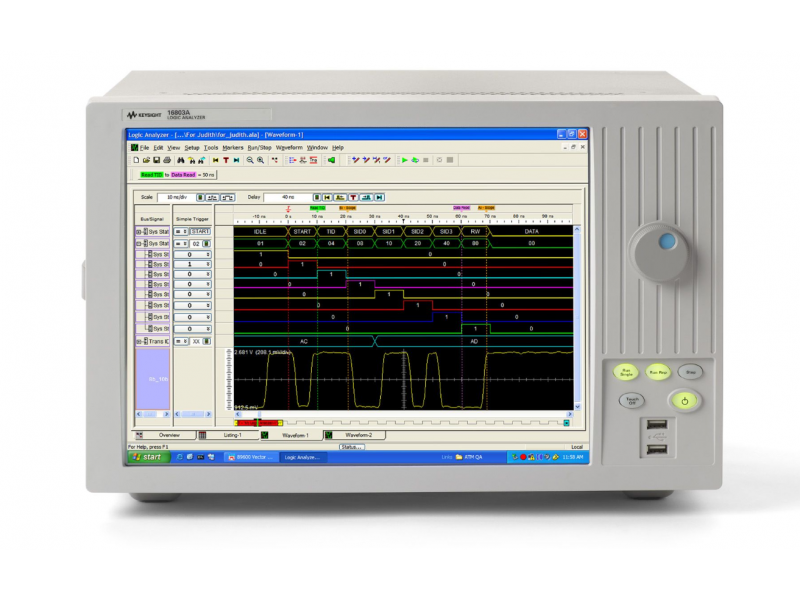This screenshot has height=600, width=800.
Task: Click the binoculars Find icon
Action: pyautogui.click(x=181, y=159)
